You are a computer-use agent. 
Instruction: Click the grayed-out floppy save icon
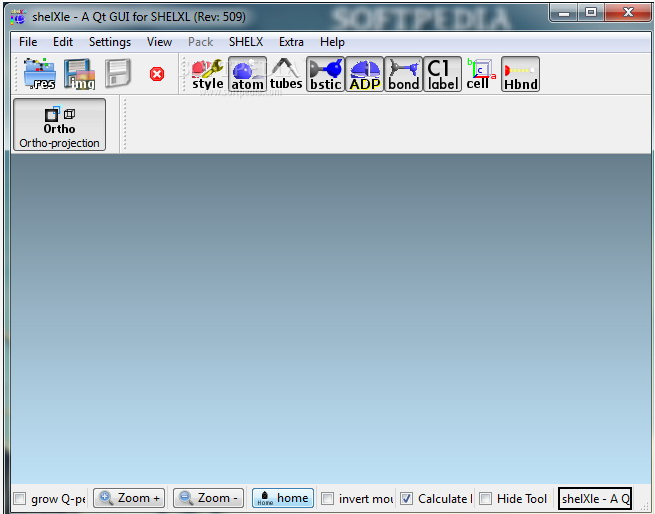click(118, 74)
